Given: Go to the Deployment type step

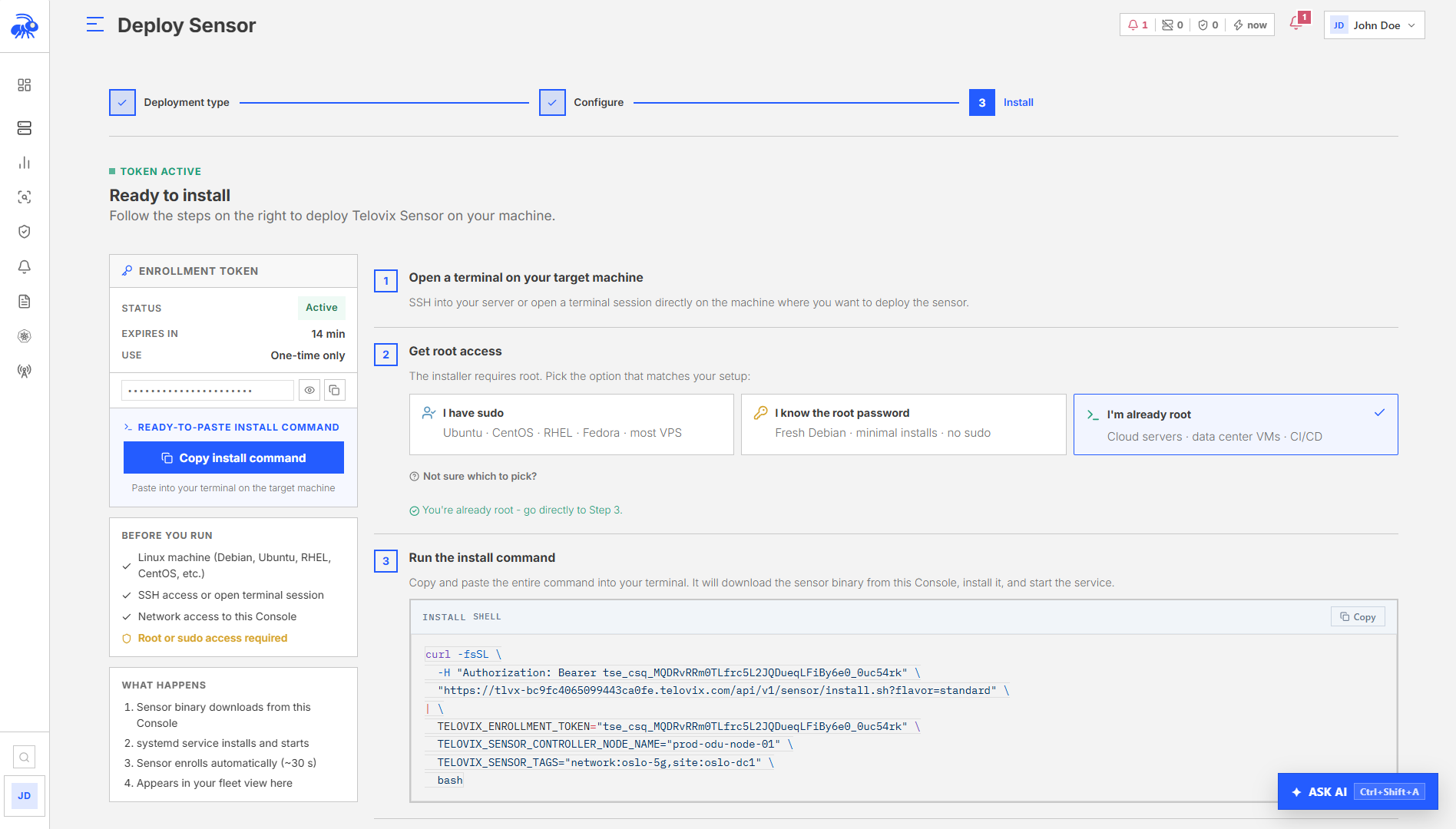Looking at the screenshot, I should [169, 102].
